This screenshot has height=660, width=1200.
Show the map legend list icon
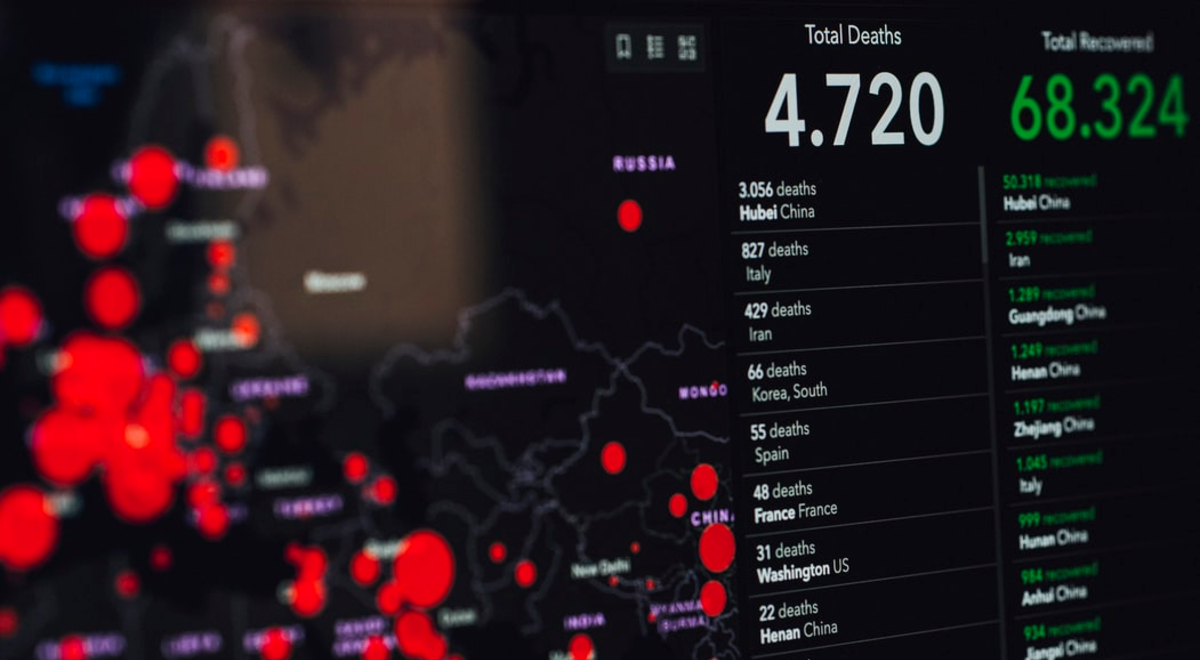[655, 47]
